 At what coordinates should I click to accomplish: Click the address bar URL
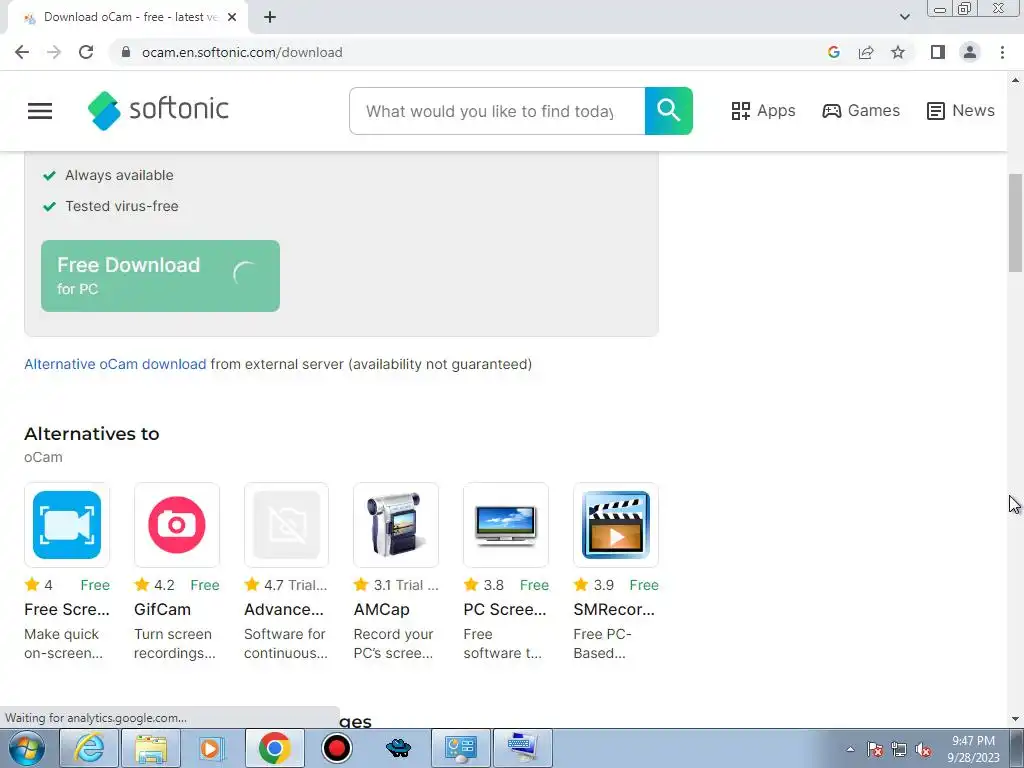tap(242, 52)
